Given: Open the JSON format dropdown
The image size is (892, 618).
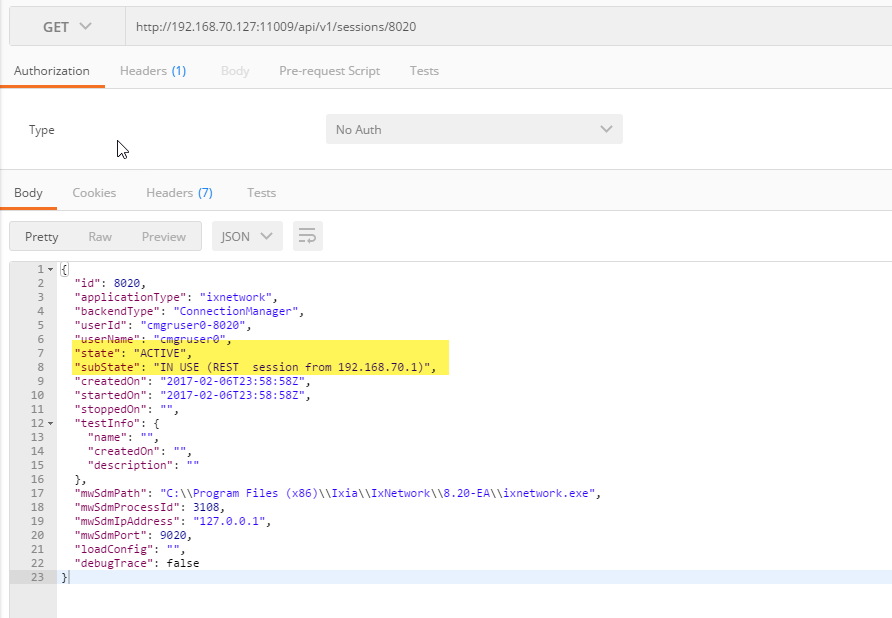Looking at the screenshot, I should click(247, 237).
